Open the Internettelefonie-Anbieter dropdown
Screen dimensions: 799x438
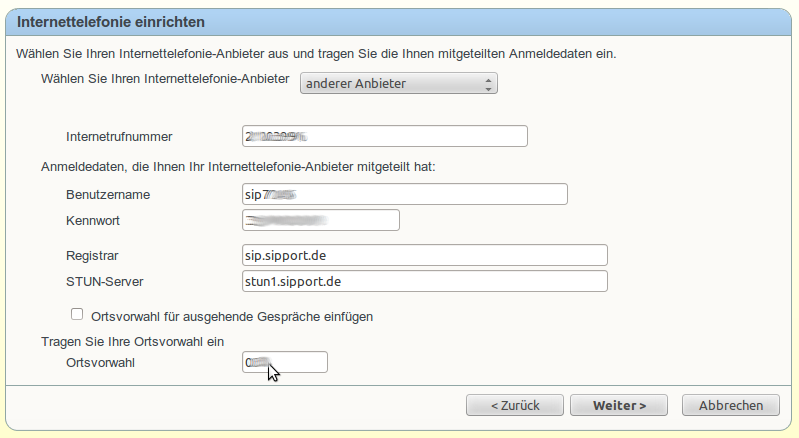point(398,84)
